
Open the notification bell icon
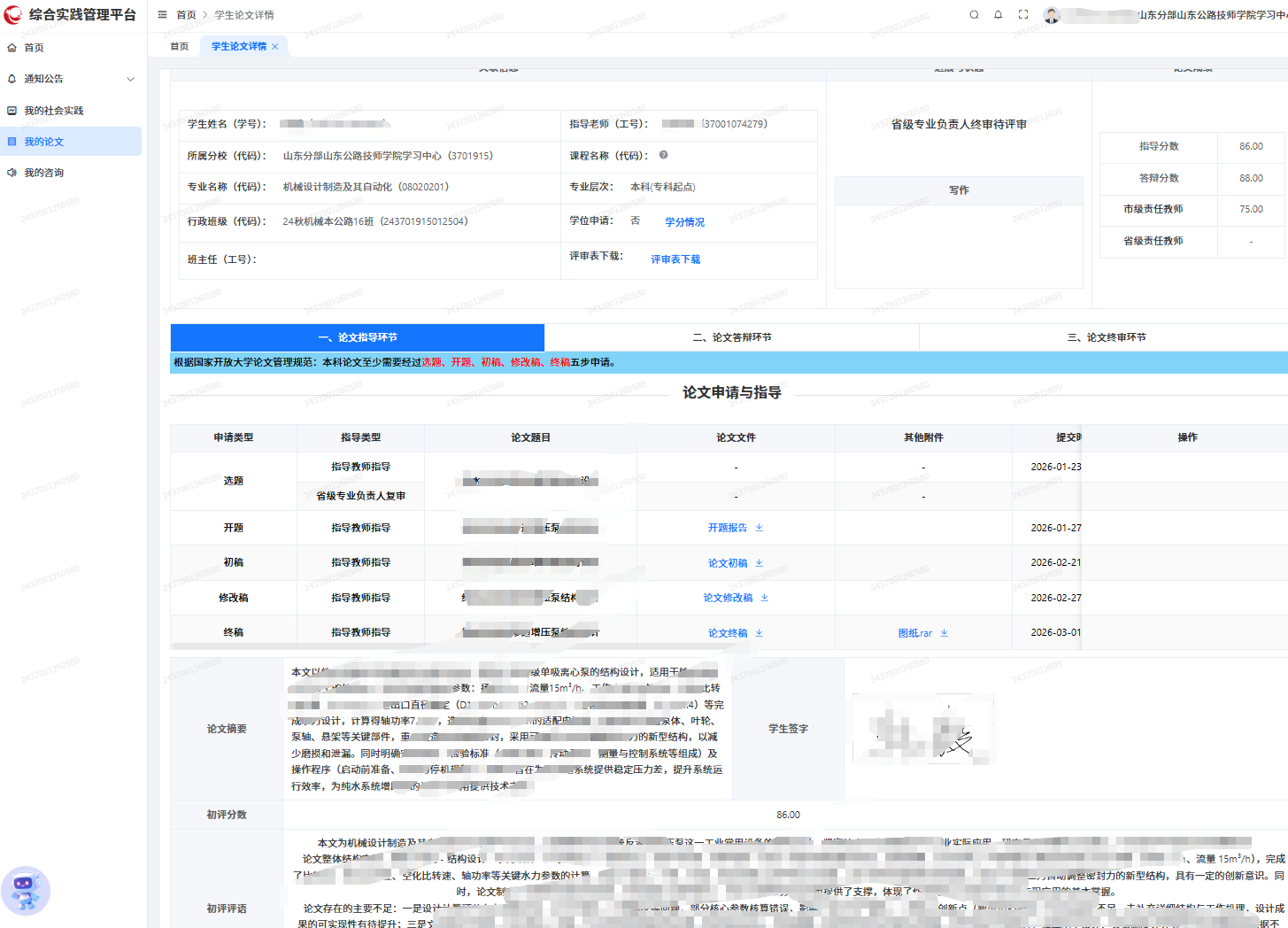point(999,15)
